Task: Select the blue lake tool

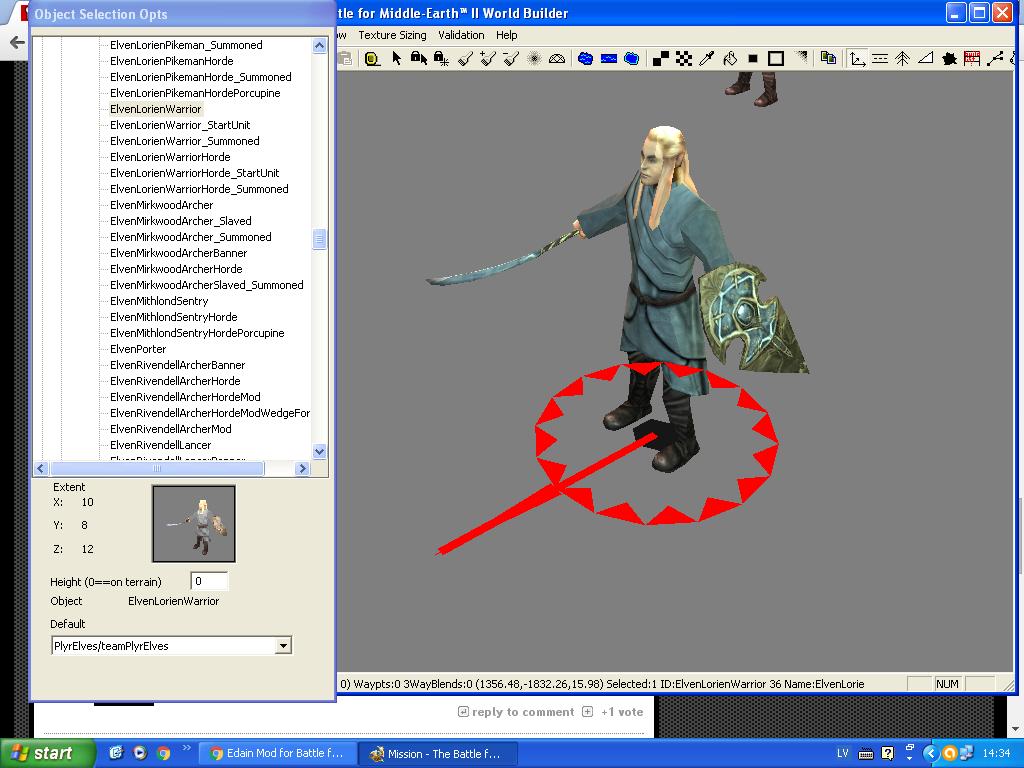Action: pyautogui.click(x=586, y=59)
